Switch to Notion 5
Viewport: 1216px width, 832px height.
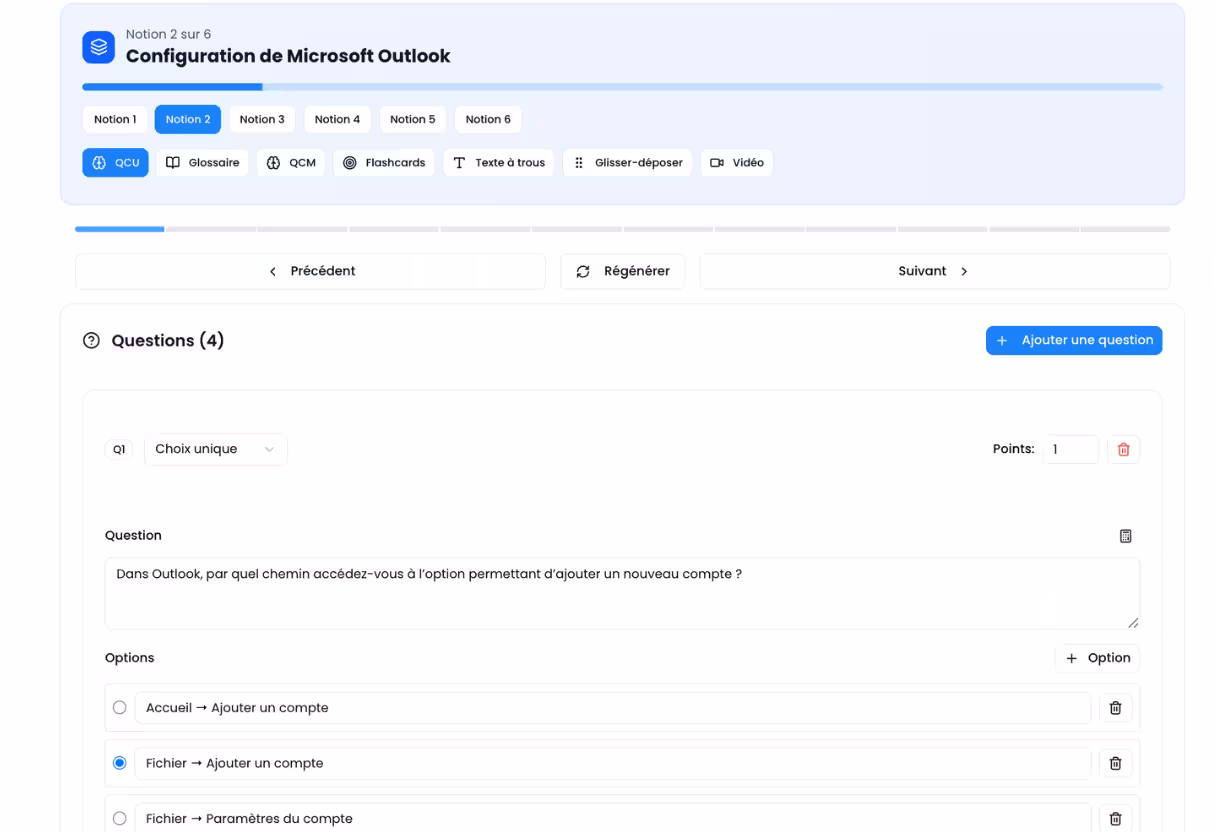[x=413, y=120]
